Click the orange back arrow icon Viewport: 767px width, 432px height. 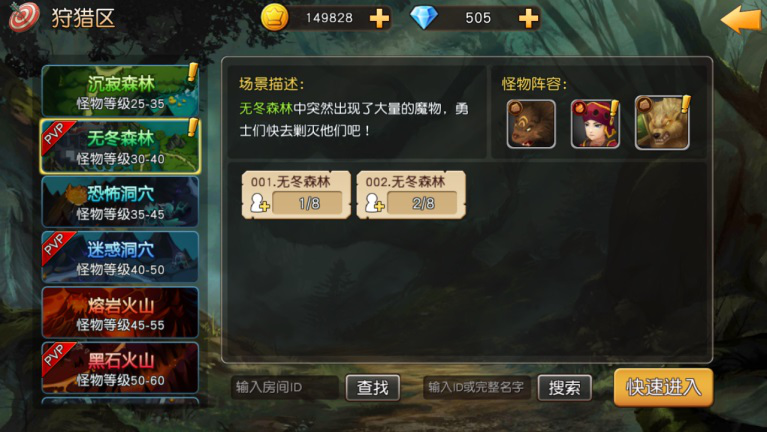[x=741, y=19]
